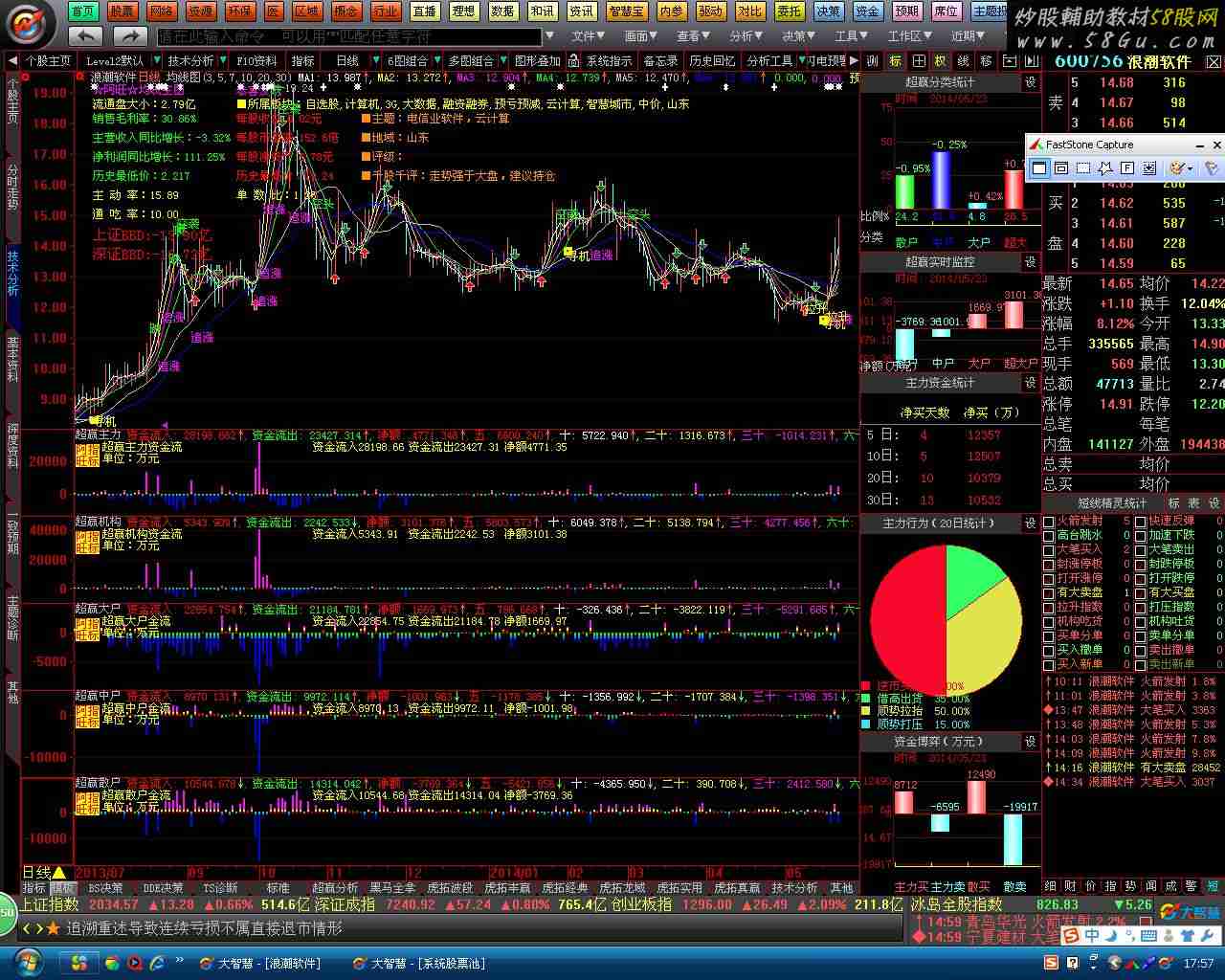Screen dimensions: 1225x980
Task: Toggle the 大笔买入 checkbox
Action: click(1049, 550)
